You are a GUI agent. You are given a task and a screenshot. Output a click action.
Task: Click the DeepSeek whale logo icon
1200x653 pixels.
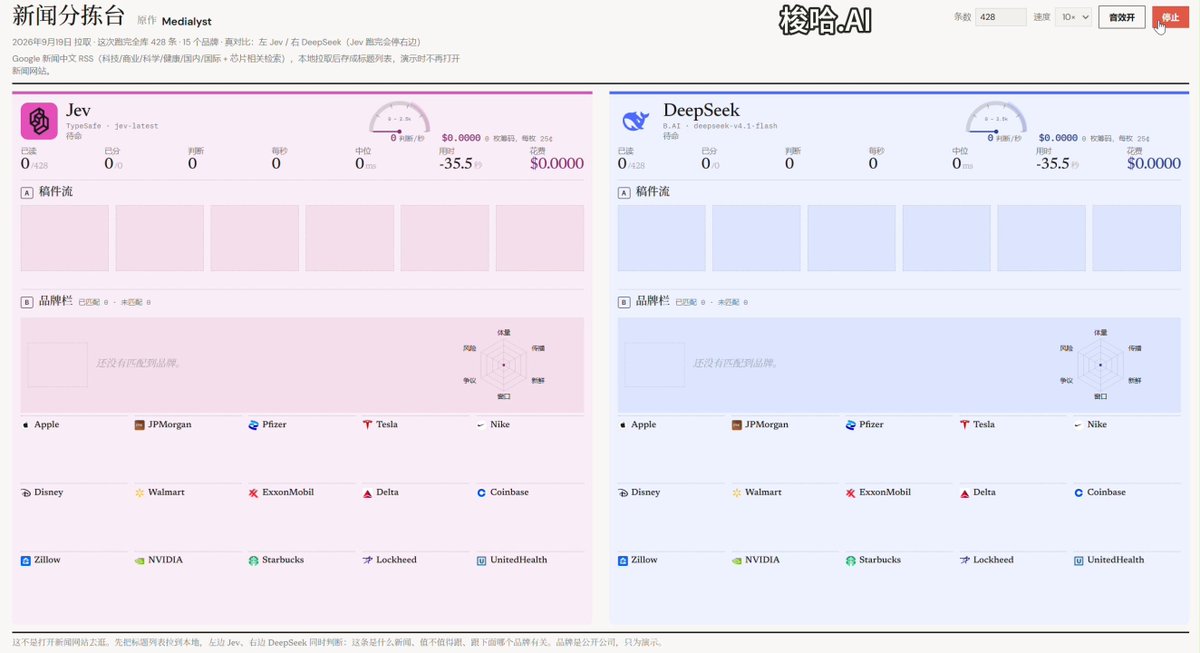point(636,121)
